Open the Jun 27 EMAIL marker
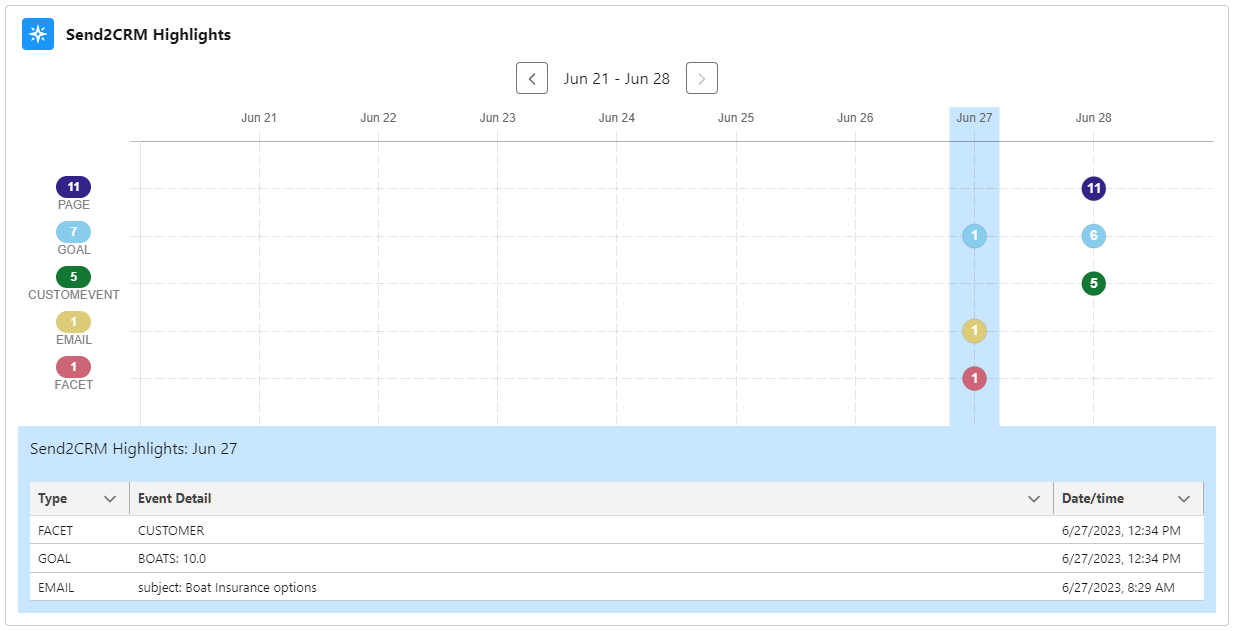1234x631 pixels. (974, 331)
